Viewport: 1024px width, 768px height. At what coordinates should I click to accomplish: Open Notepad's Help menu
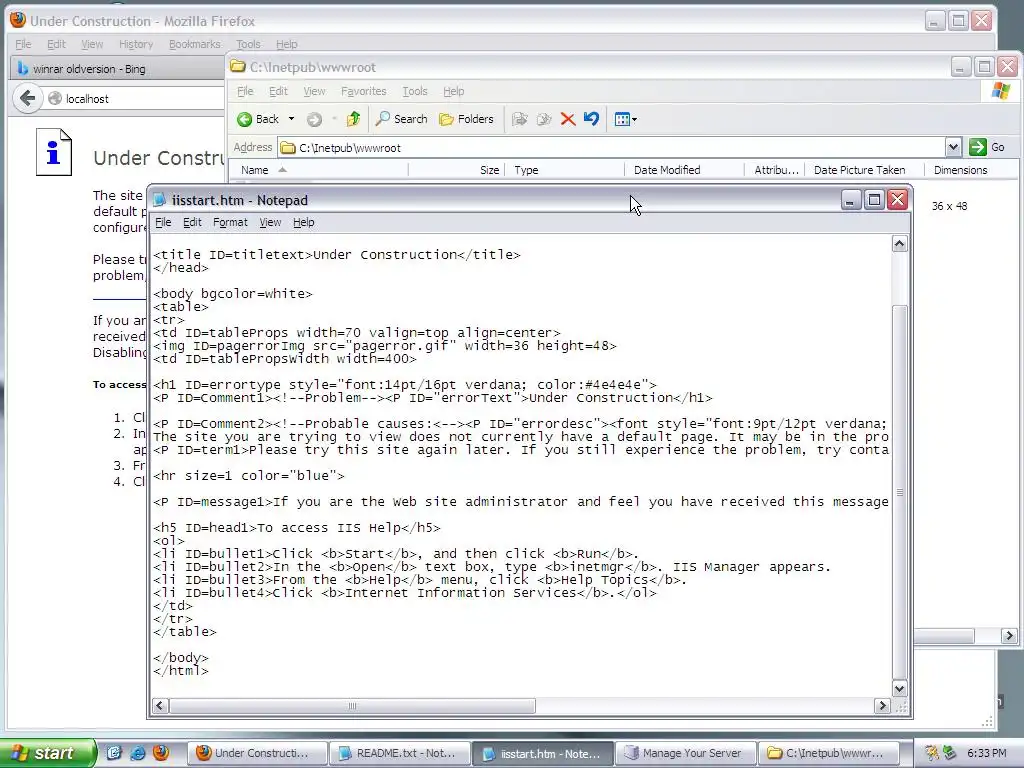[x=304, y=222]
